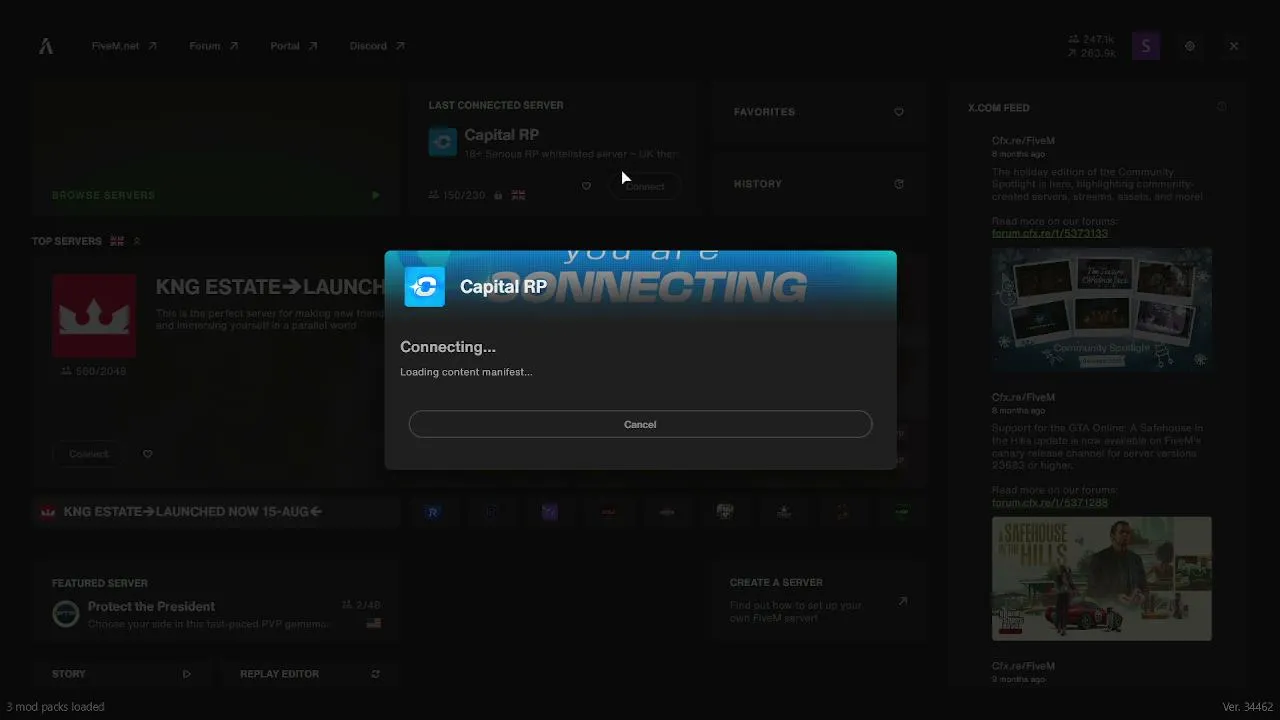The width and height of the screenshot is (1280, 720).
Task: Click the History clock icon
Action: [899, 184]
